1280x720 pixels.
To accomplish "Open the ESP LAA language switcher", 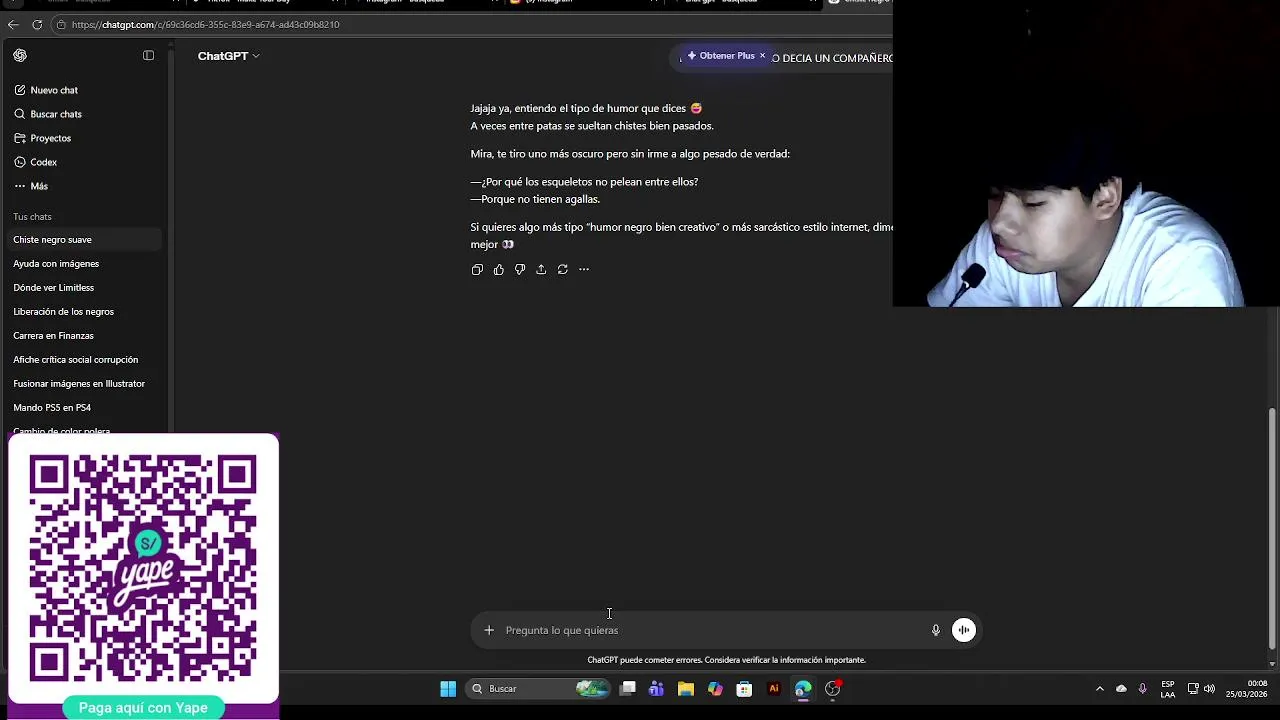I will 1168,689.
